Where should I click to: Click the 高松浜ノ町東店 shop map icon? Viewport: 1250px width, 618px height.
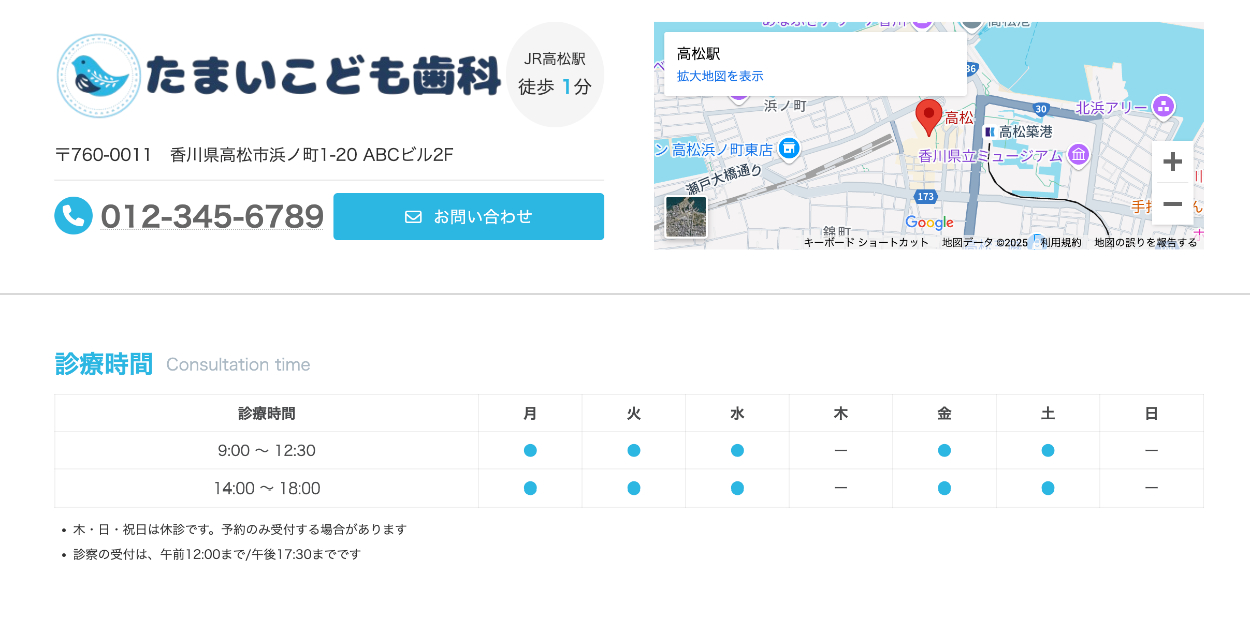click(789, 148)
